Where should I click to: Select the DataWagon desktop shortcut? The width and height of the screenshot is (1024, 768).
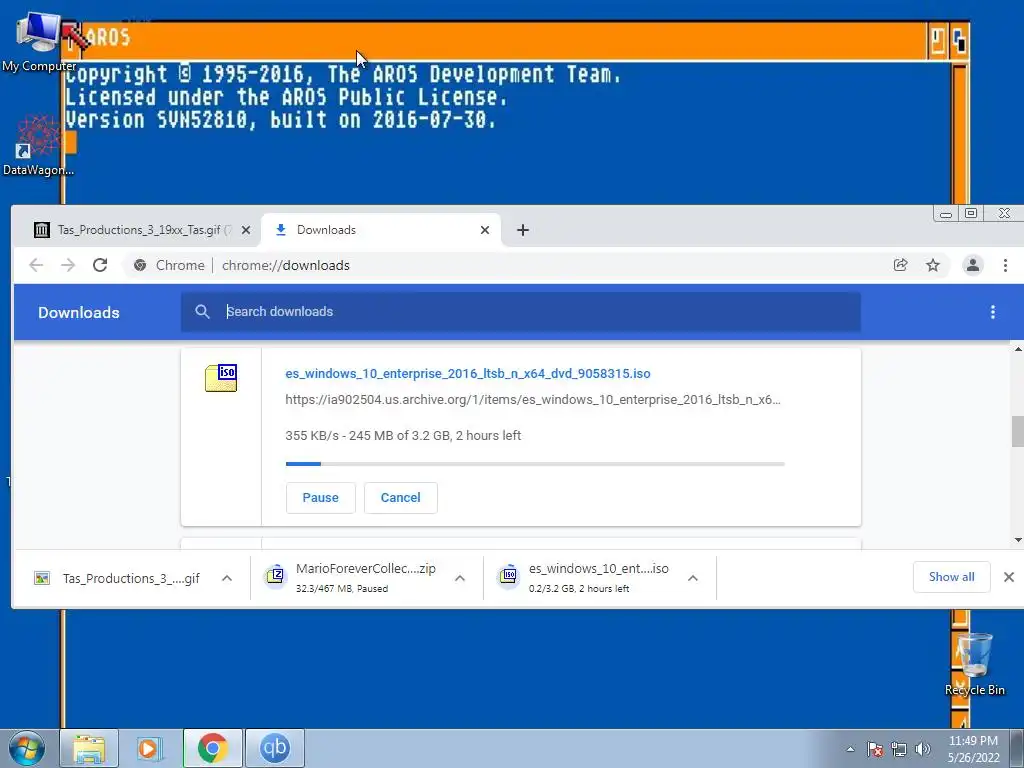pos(39,146)
